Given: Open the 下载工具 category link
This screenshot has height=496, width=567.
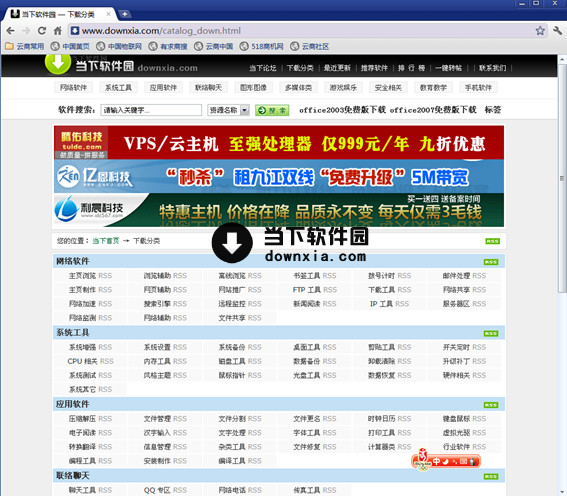Looking at the screenshot, I should [x=381, y=290].
